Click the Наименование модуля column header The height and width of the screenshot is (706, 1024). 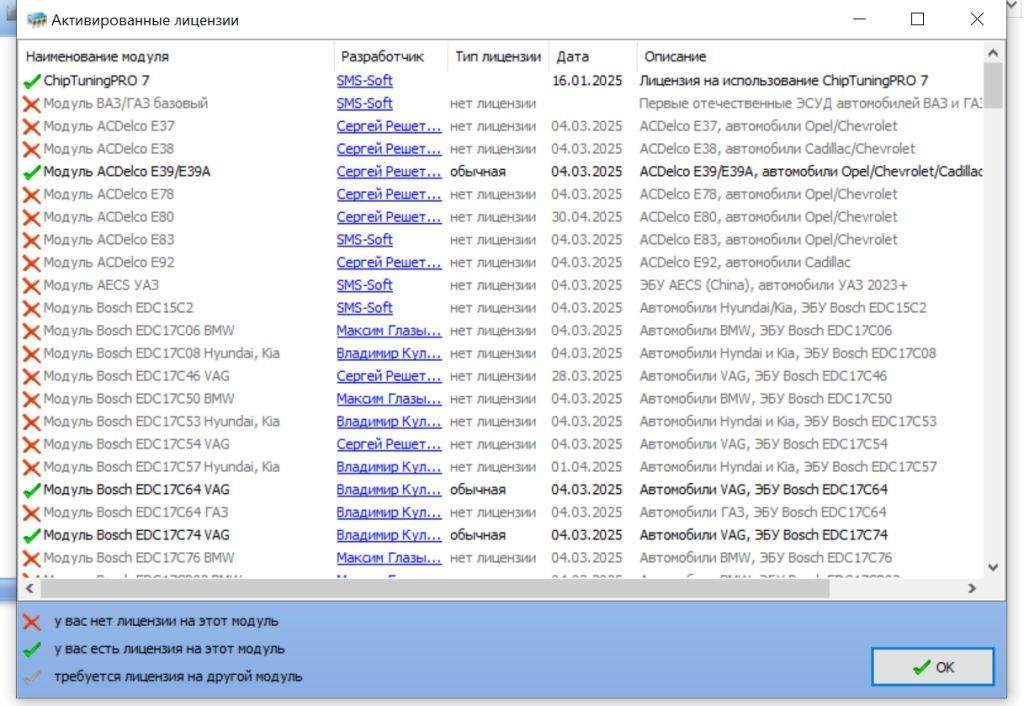(x=176, y=57)
